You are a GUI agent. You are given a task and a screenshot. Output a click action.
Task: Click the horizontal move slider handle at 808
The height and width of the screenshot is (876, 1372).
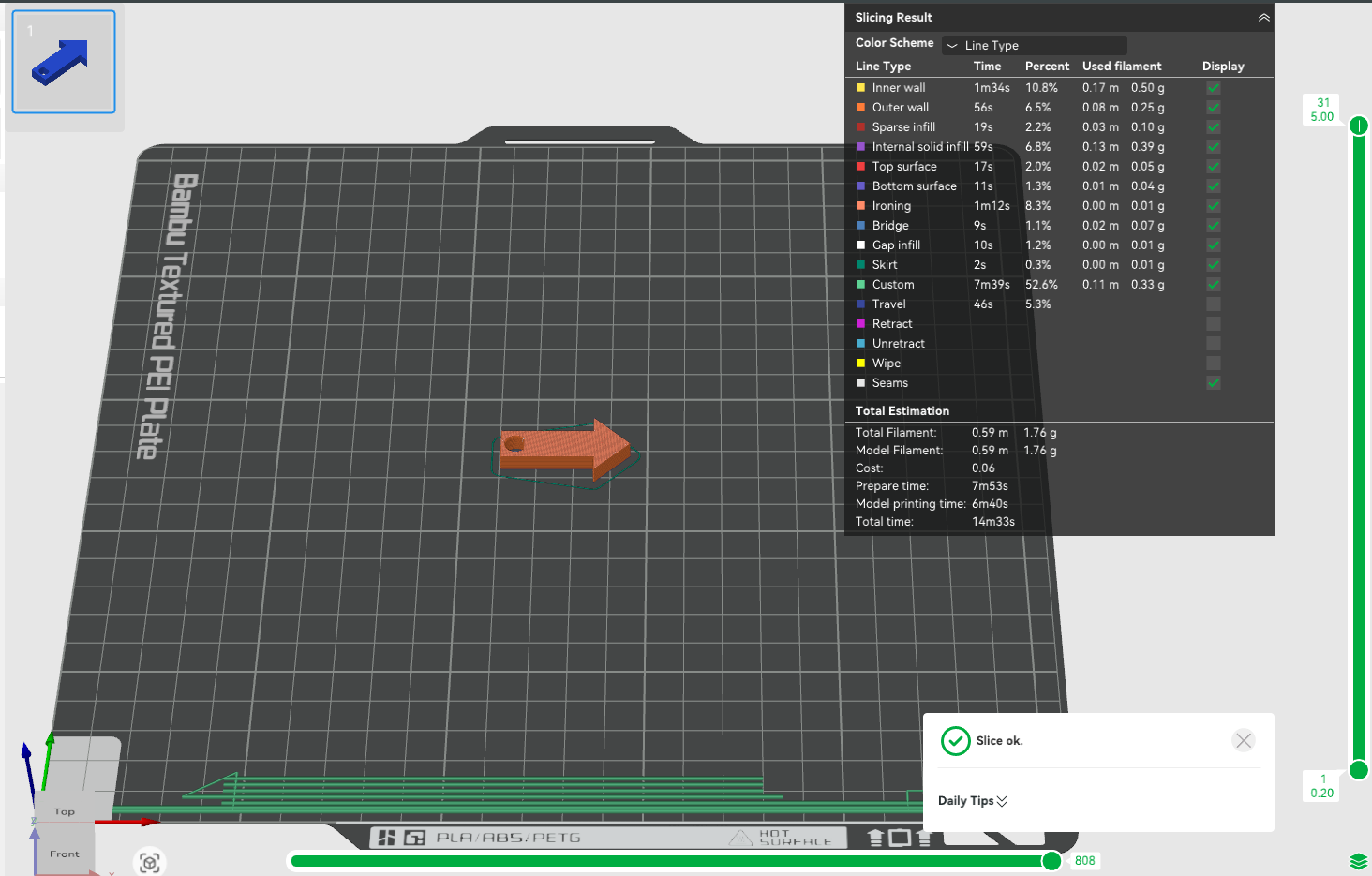(1051, 861)
